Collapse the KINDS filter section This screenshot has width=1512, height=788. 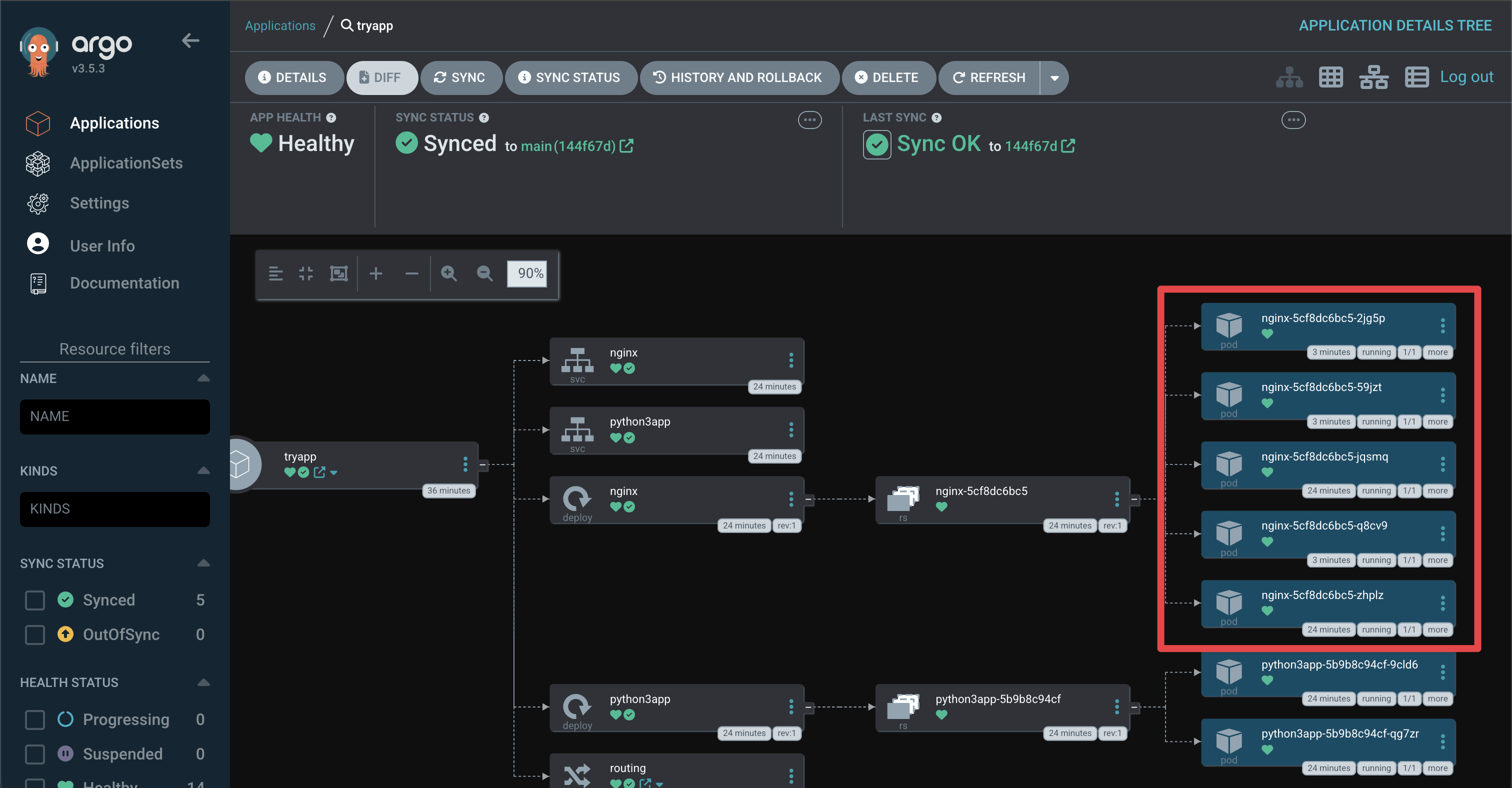click(203, 470)
